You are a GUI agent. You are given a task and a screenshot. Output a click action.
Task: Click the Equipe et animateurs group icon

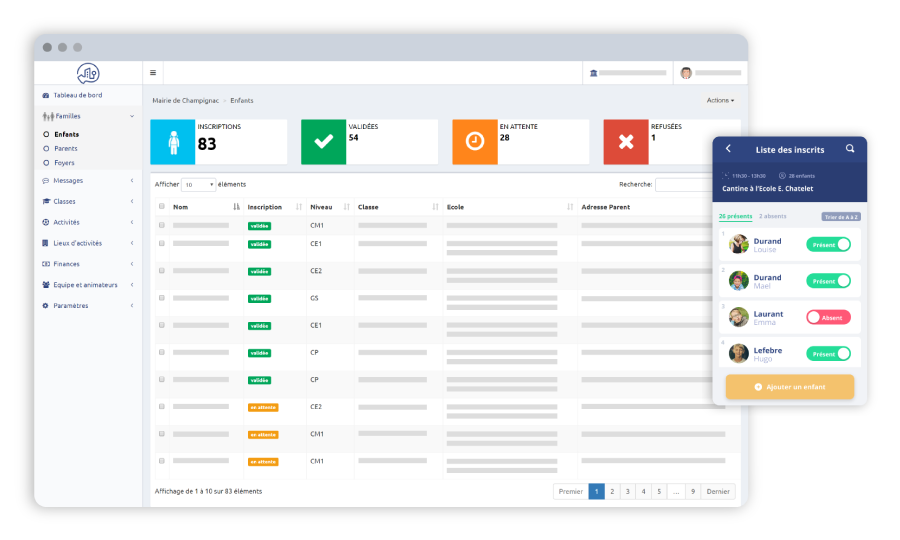46,285
